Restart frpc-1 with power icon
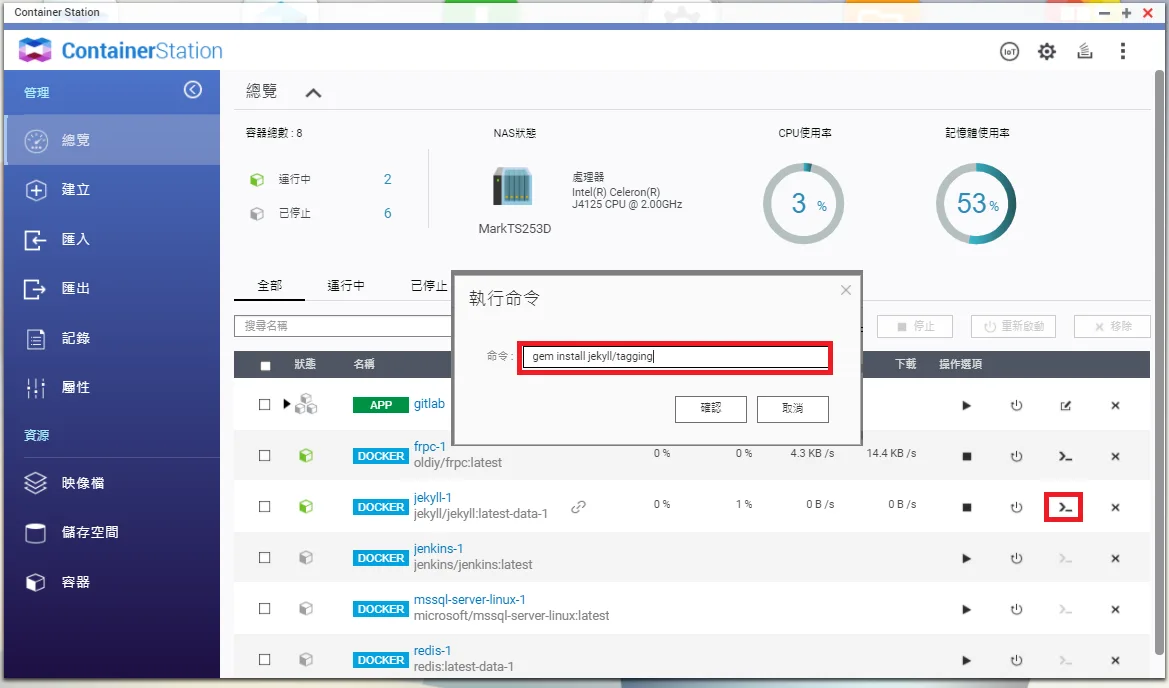The image size is (1169, 688). click(x=1016, y=456)
